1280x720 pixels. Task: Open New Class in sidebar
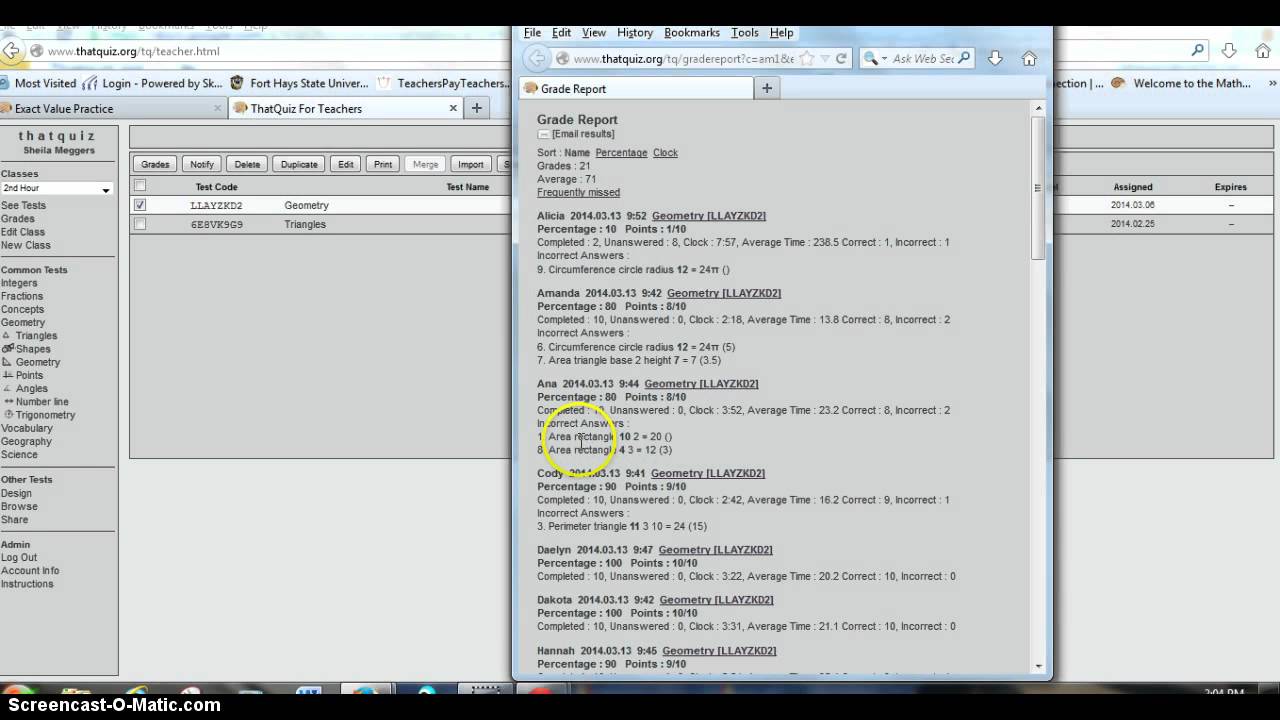click(x=25, y=245)
